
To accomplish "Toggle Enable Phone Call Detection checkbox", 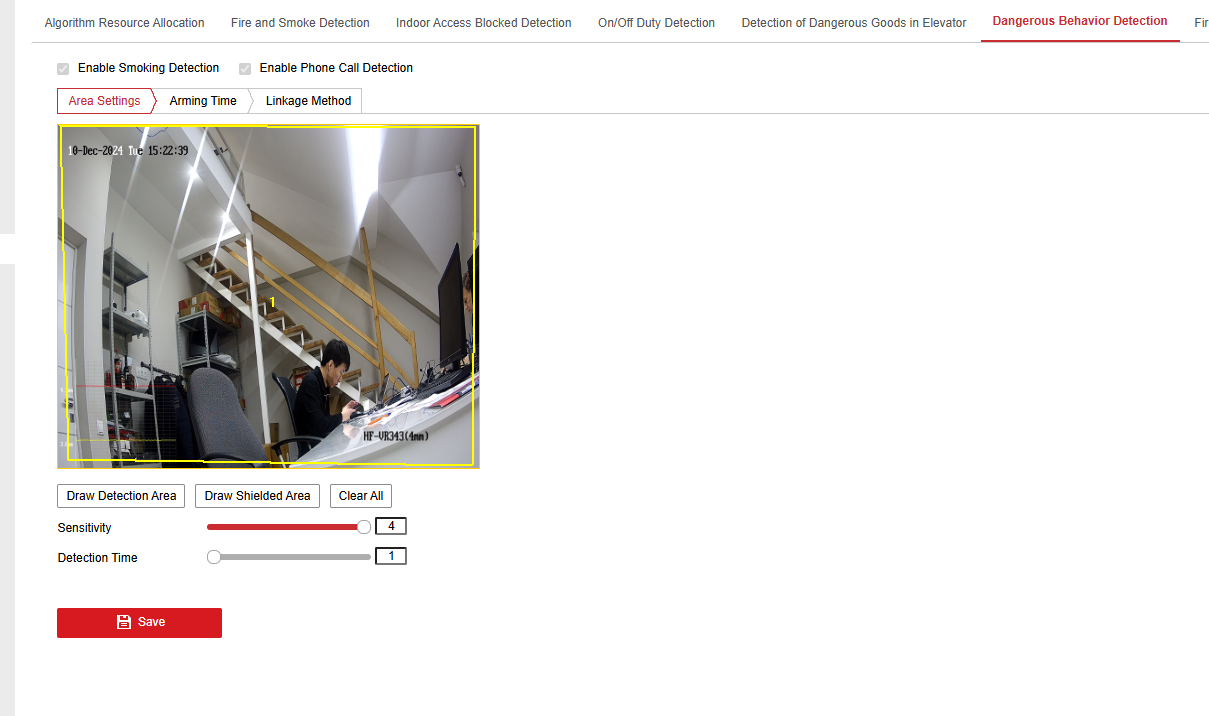I will pos(245,68).
